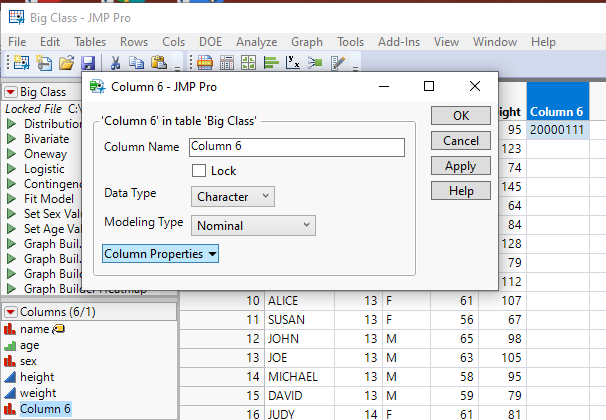Run the Distribution script with its green triangle

tap(12, 124)
